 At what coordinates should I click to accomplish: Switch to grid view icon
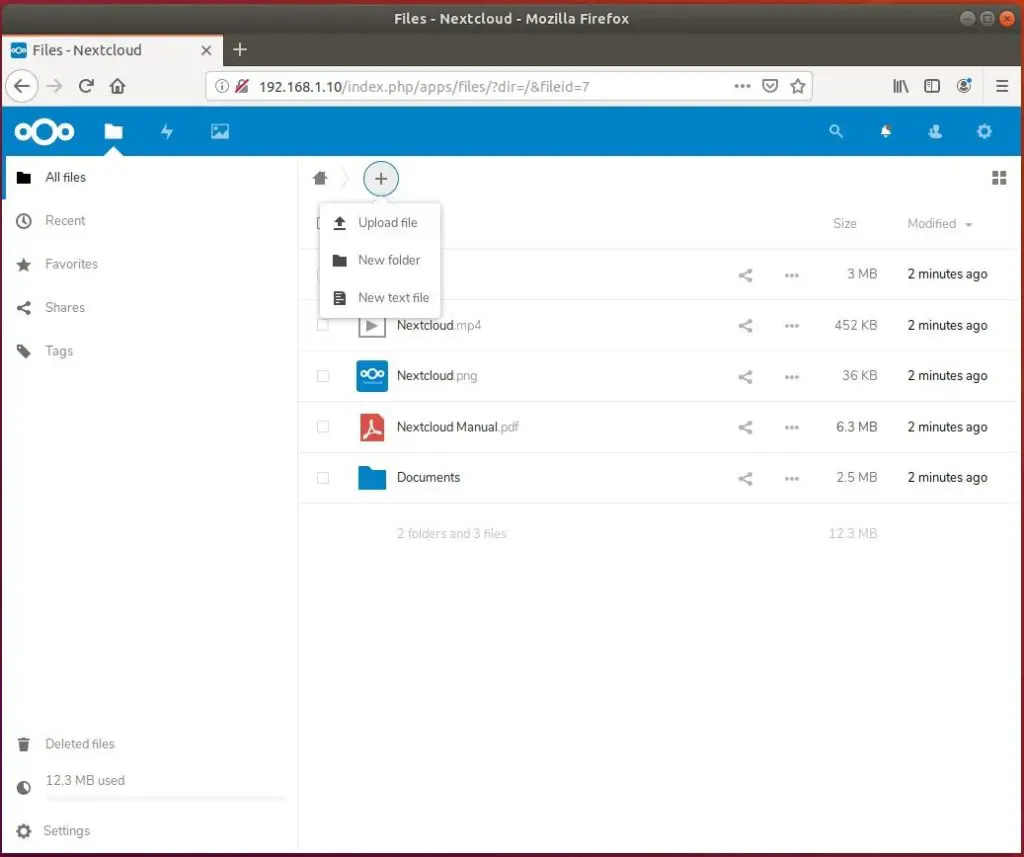coord(999,178)
